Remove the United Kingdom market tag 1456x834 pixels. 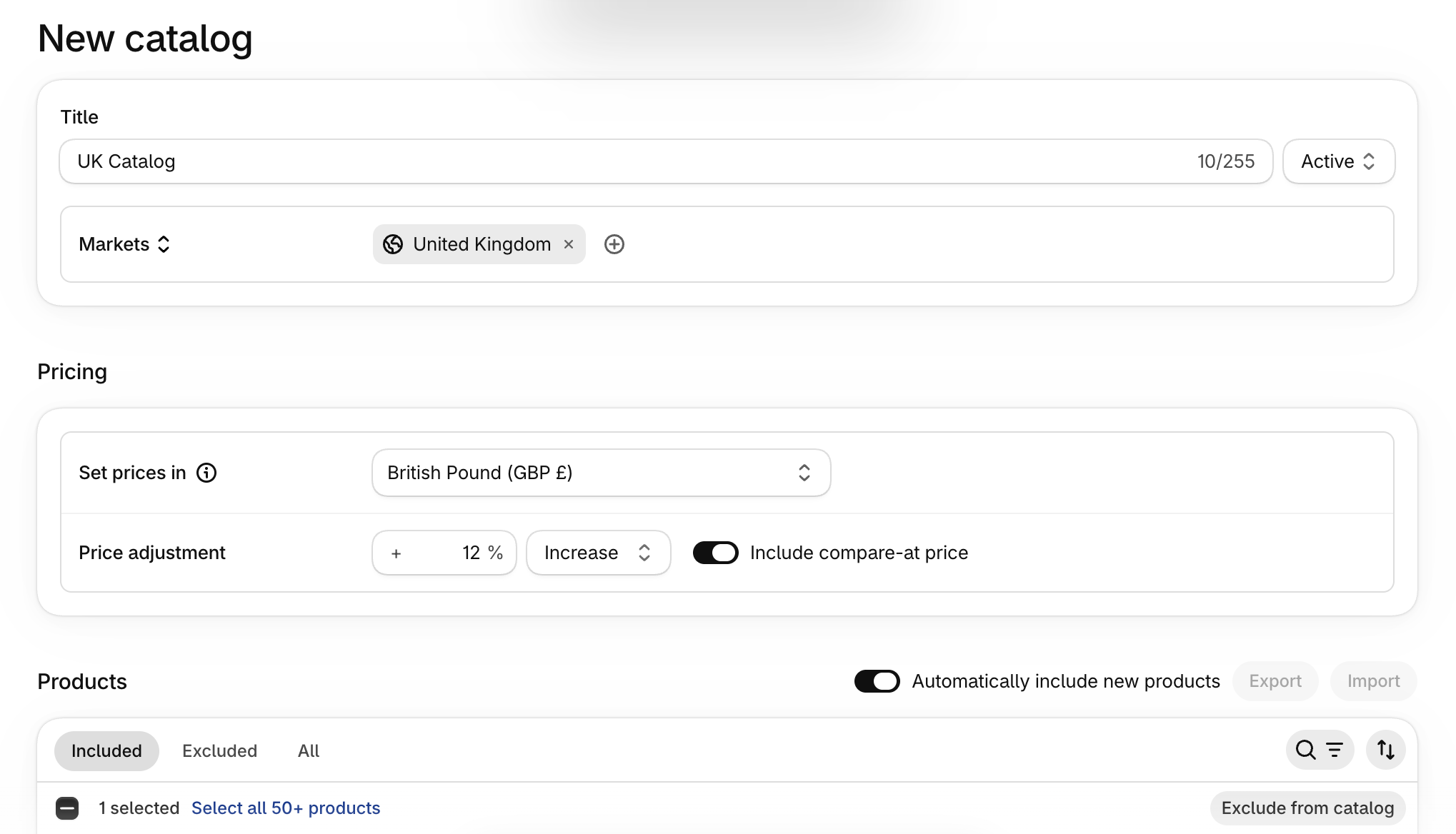(569, 244)
